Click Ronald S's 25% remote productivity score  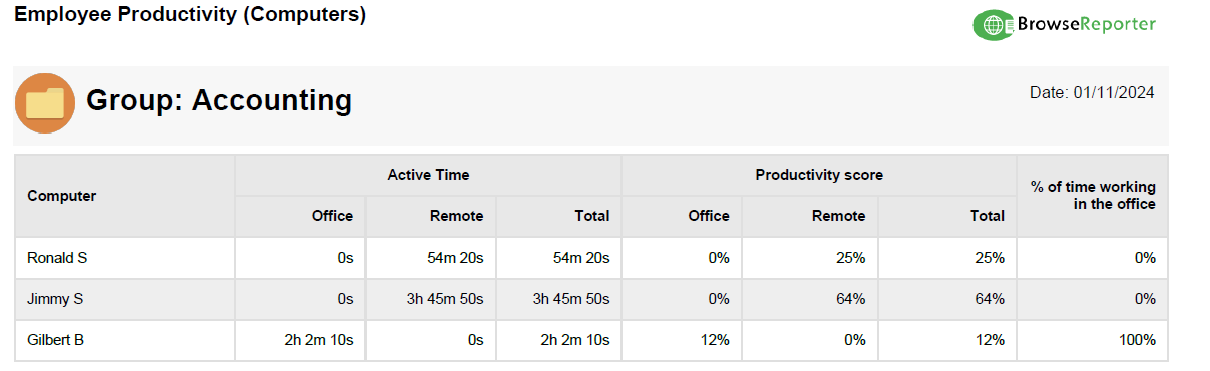[x=849, y=258]
